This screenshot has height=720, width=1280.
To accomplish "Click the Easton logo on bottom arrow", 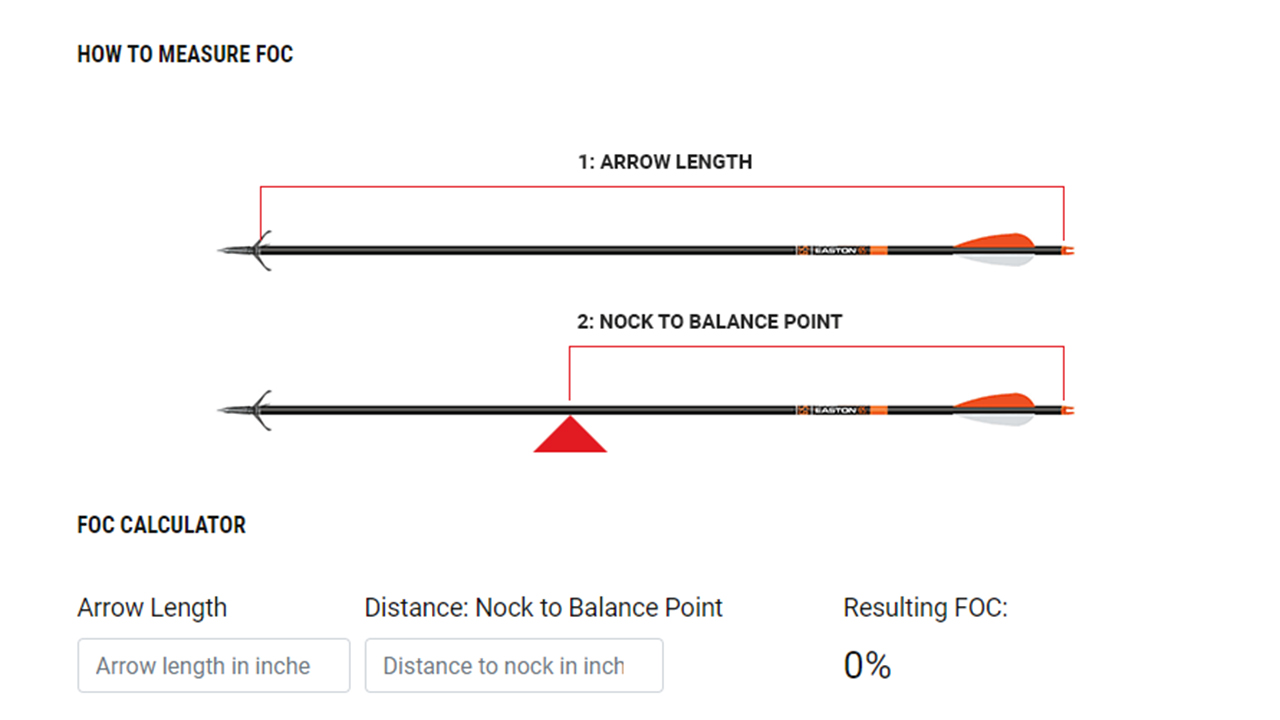I will (830, 410).
